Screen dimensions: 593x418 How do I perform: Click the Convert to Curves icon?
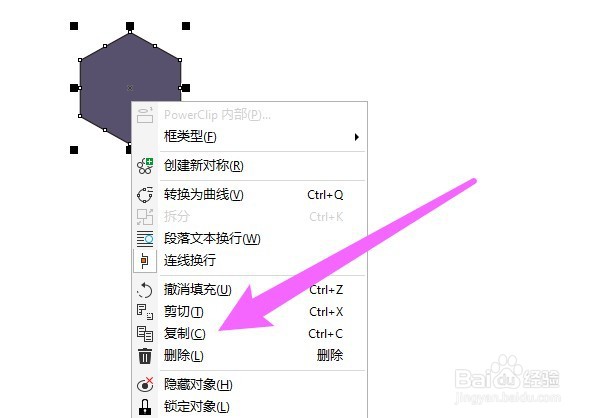click(x=145, y=195)
